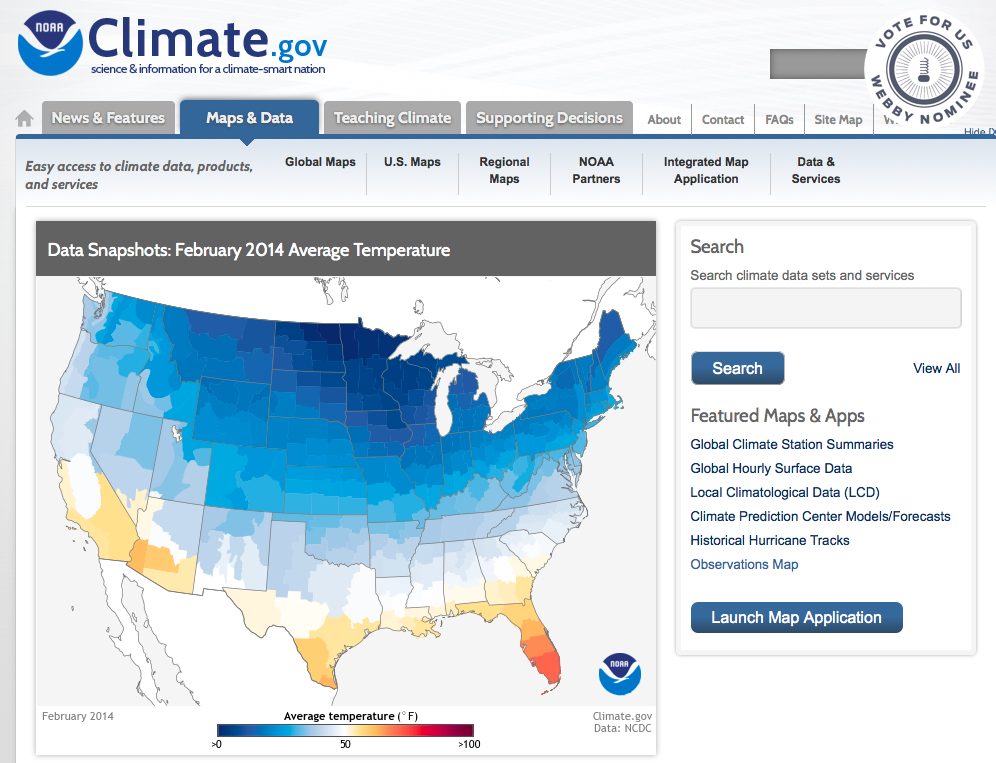Open the FAQs page
Viewport: 996px width, 763px height.
[x=778, y=119]
